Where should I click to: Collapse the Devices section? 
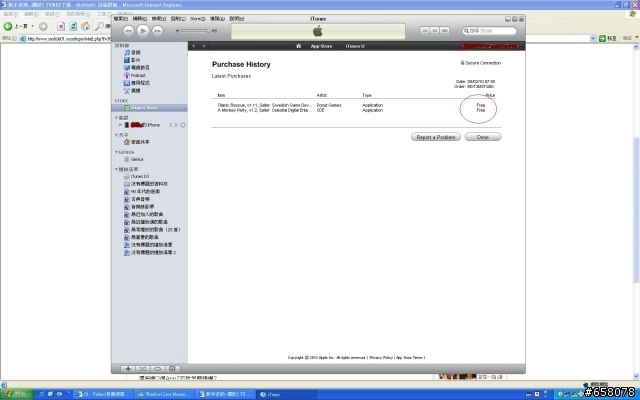(x=116, y=118)
